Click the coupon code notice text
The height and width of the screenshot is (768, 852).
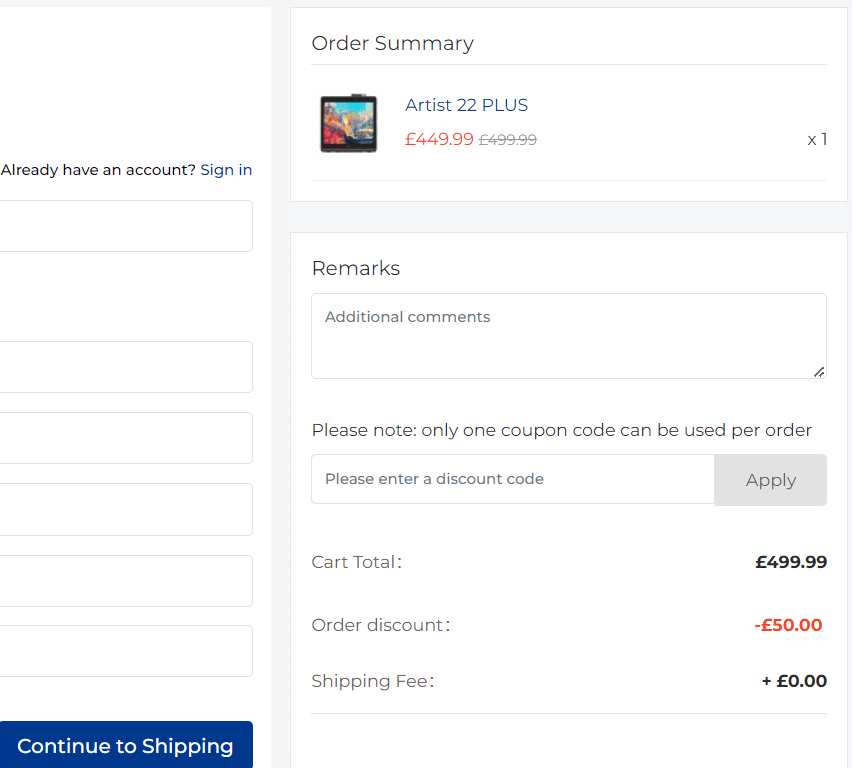click(x=561, y=430)
